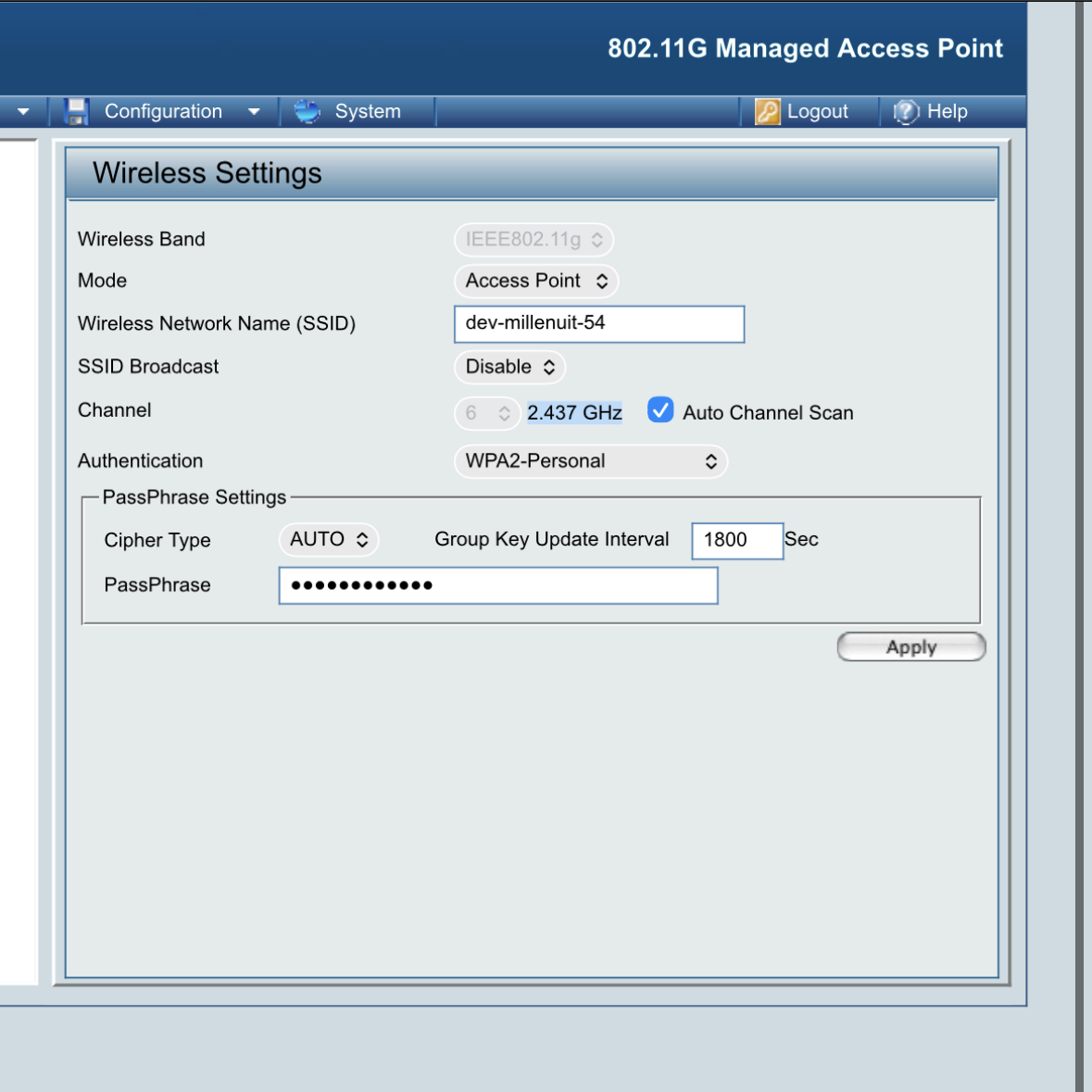This screenshot has height=1092, width=1092.
Task: Click the Wireless Band label
Action: click(142, 239)
